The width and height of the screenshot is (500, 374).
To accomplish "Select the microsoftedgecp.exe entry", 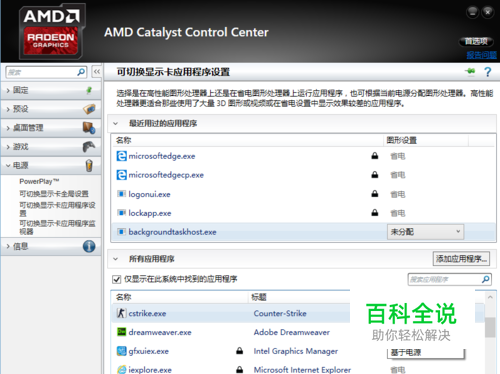I will point(166,175).
